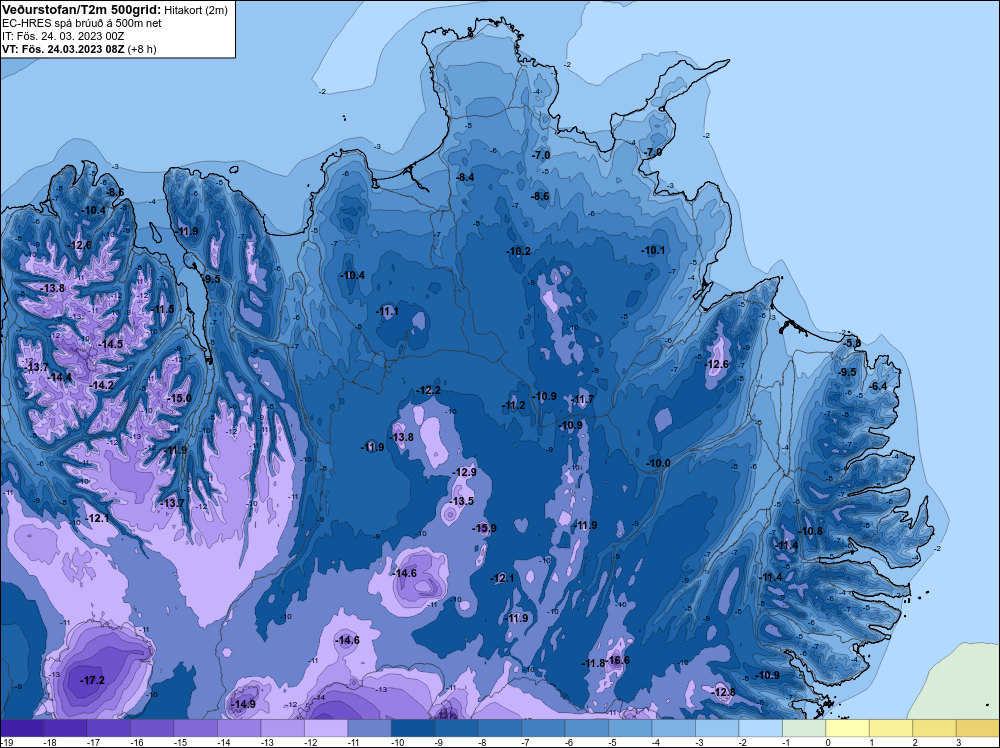
Task: Click the -19 label on the color scale
Action: click(x=6, y=742)
